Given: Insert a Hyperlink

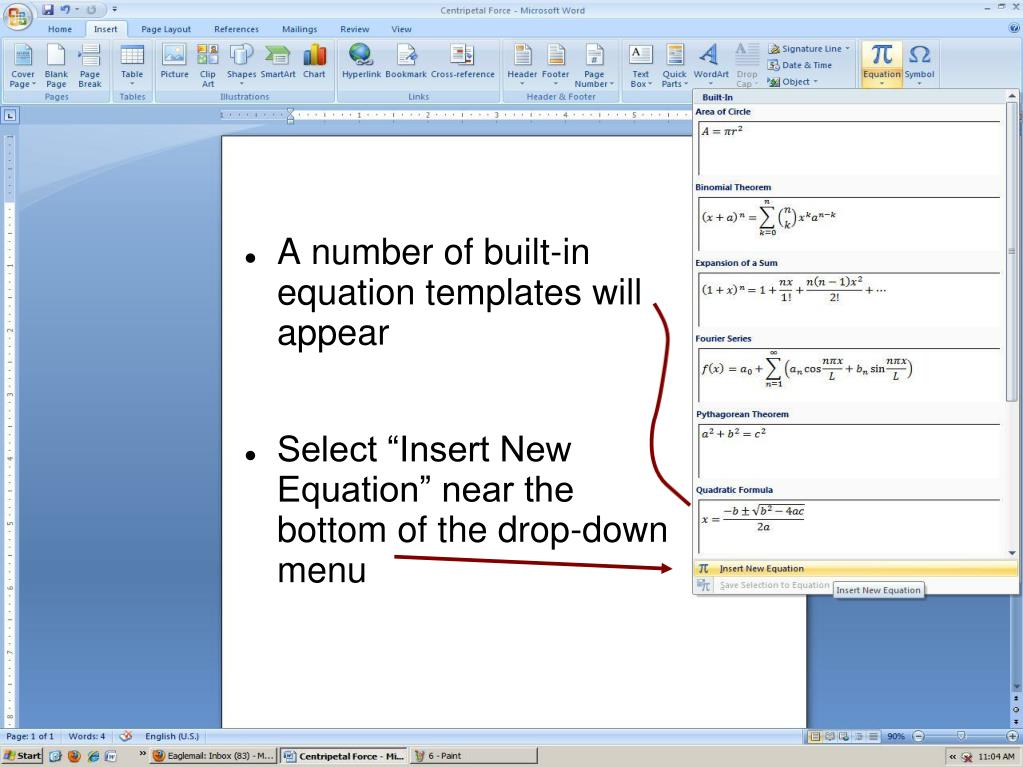Looking at the screenshot, I should 361,63.
